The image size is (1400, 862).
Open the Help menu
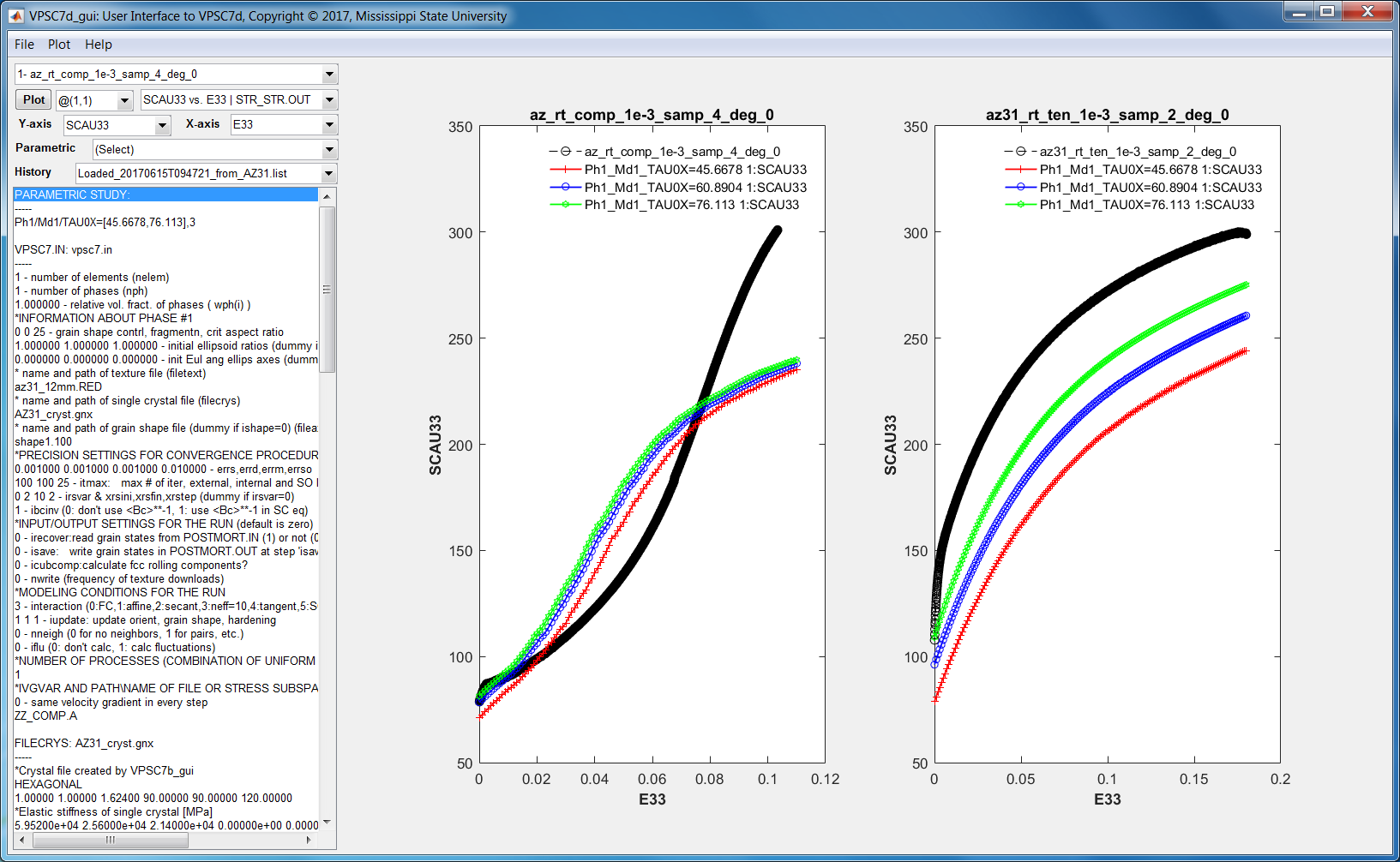coord(98,45)
